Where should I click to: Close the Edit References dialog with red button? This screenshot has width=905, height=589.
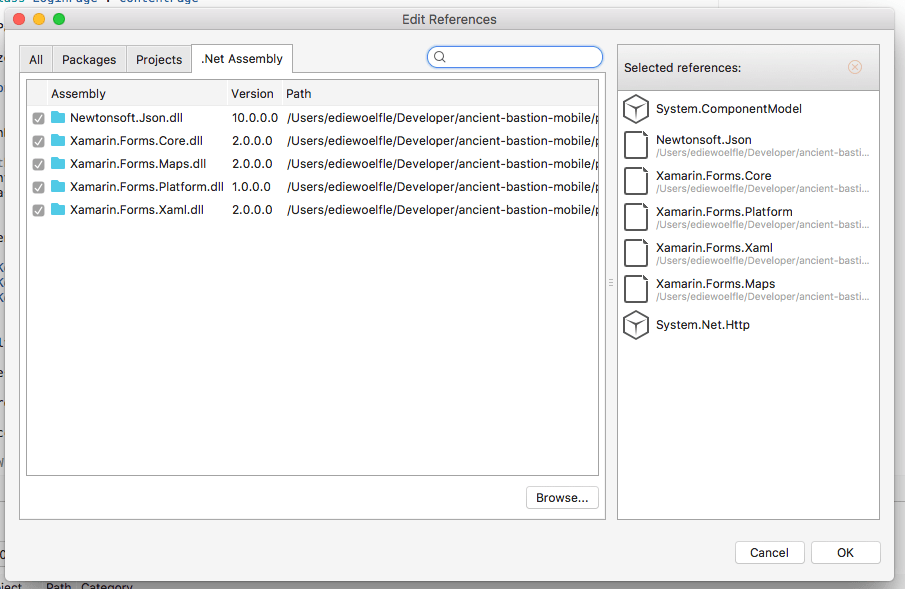coord(19,19)
